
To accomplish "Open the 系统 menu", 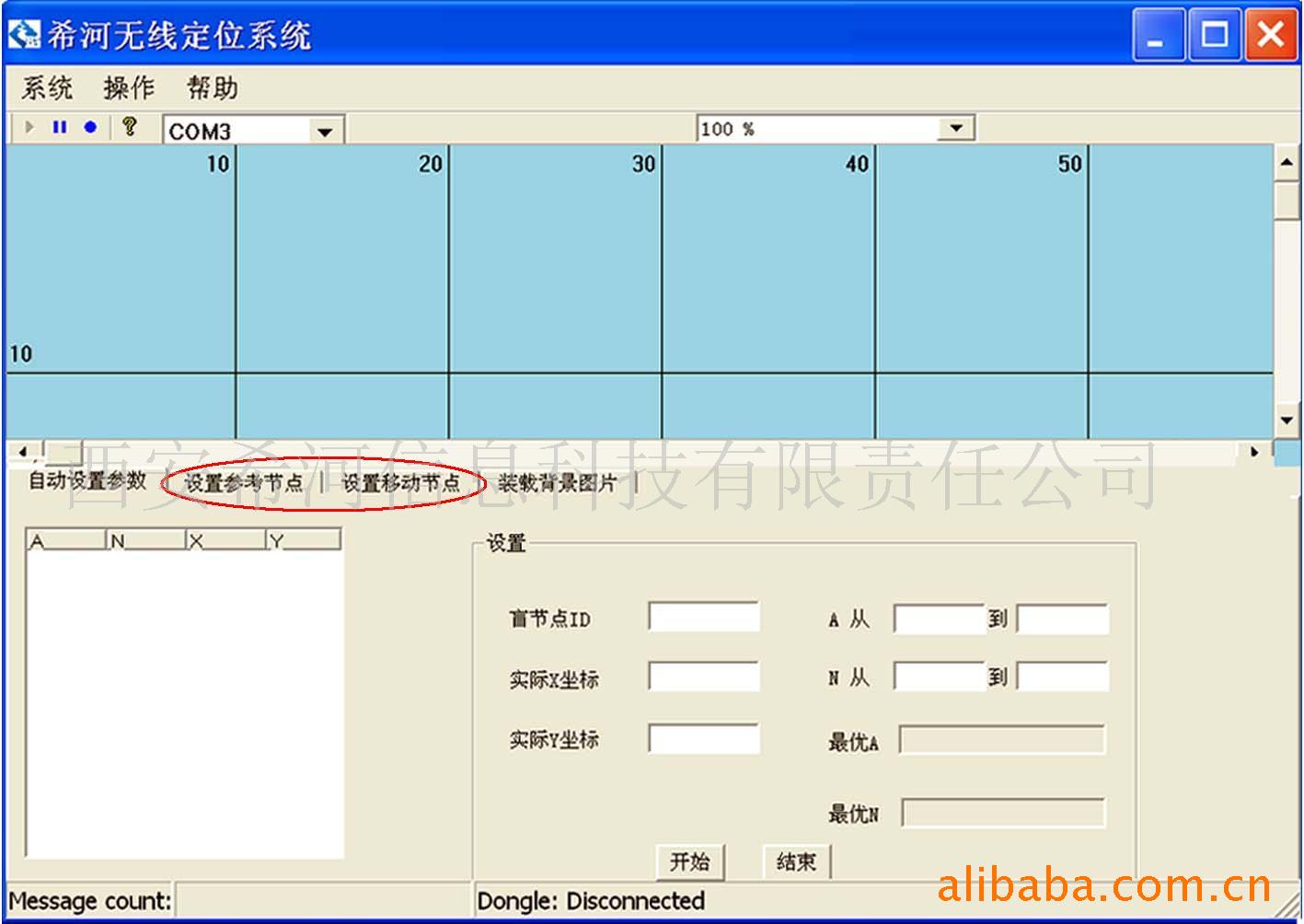I will point(47,88).
